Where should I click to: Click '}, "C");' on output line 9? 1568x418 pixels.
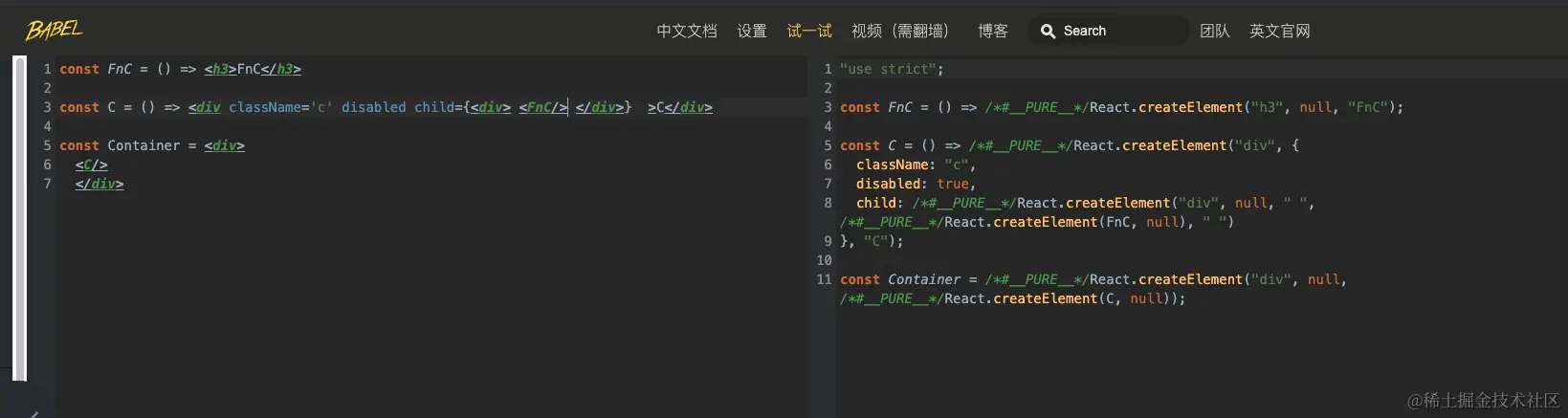[872, 241]
